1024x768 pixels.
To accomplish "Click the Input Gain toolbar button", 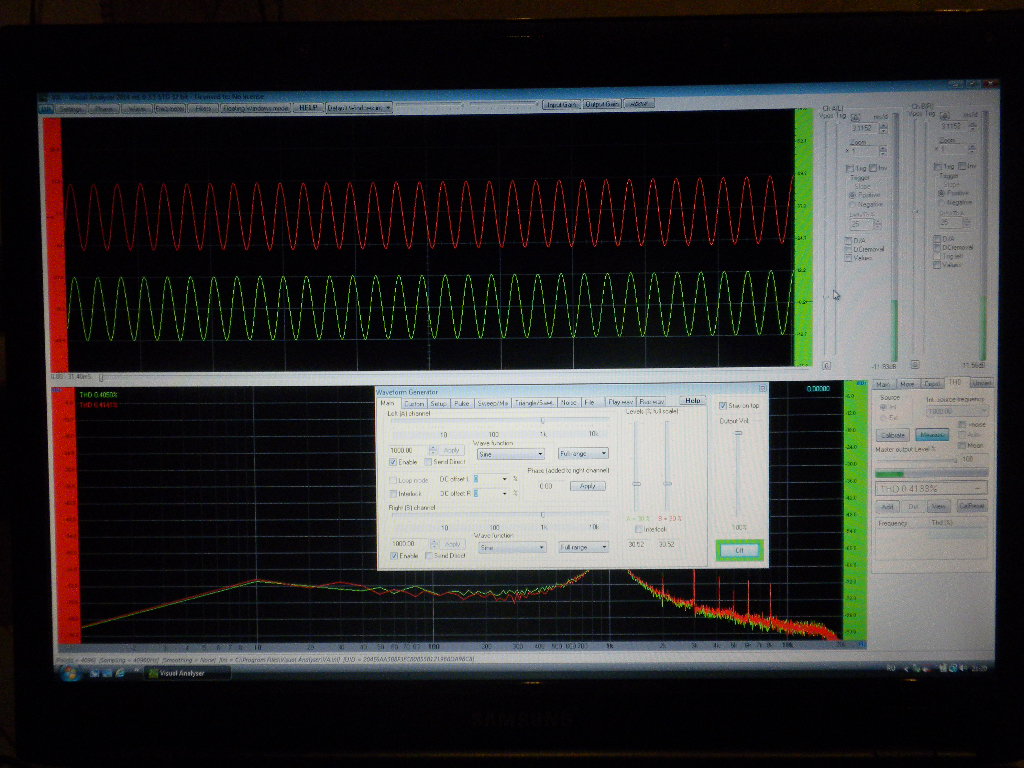I will 560,104.
